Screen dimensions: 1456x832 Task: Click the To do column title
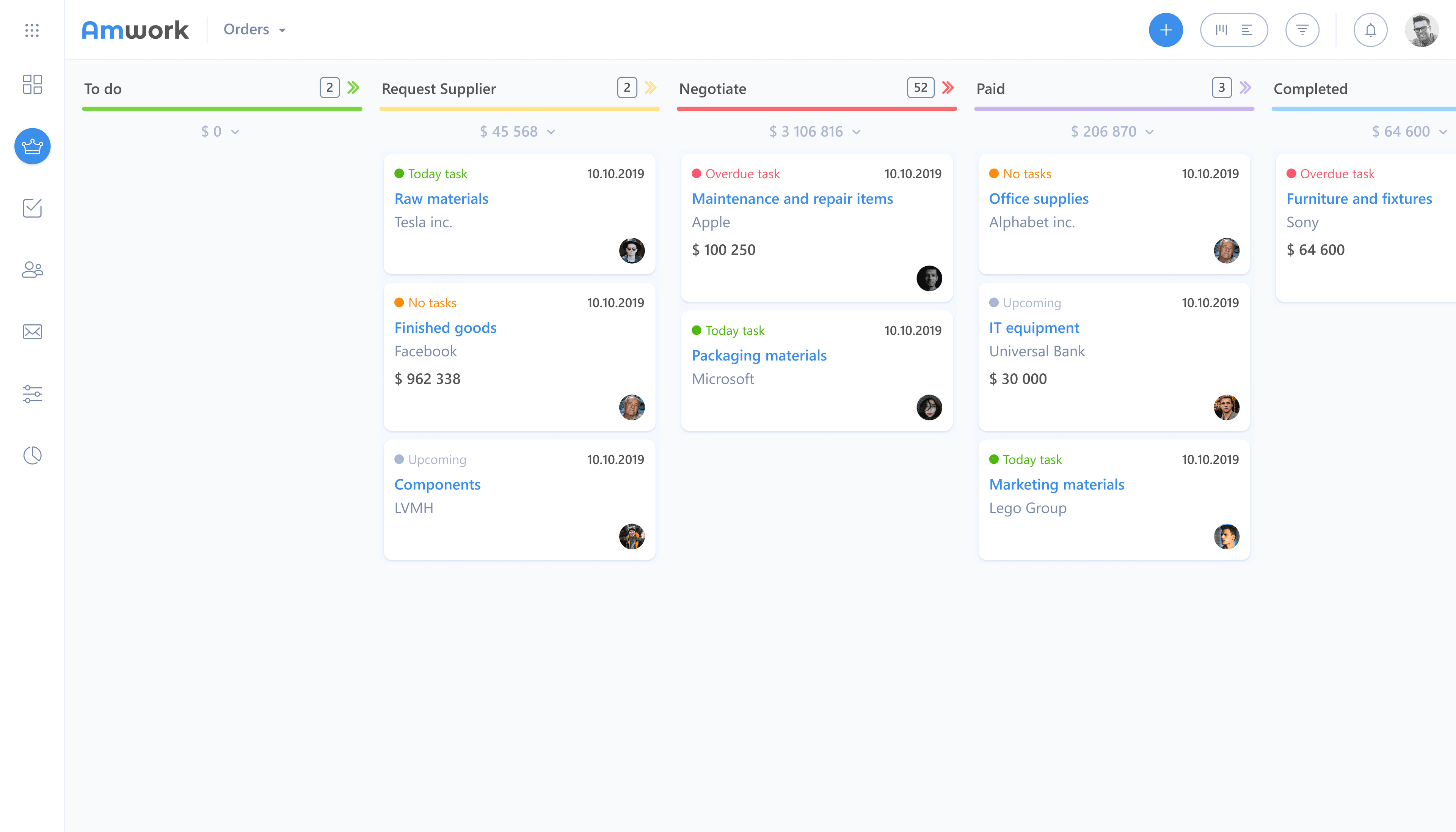[103, 88]
